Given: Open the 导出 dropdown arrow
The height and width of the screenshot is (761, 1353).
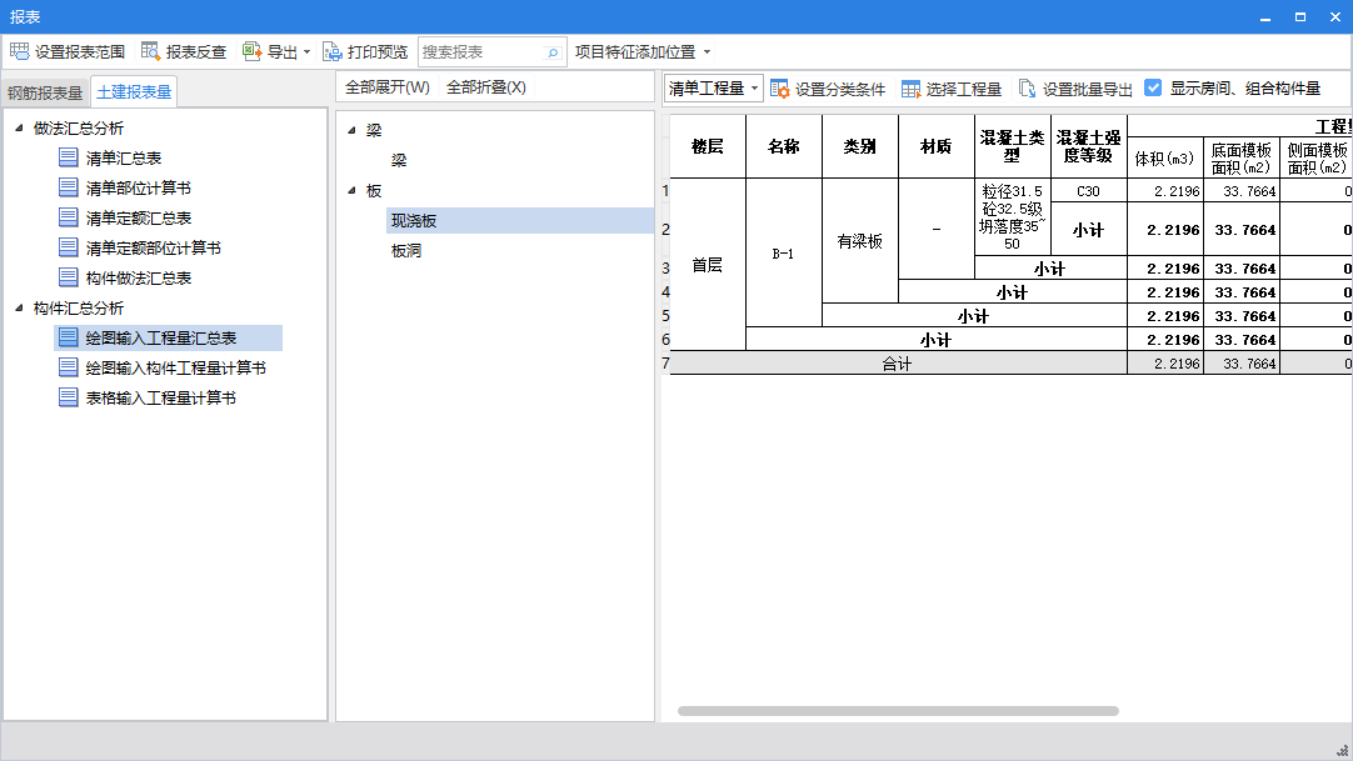Looking at the screenshot, I should (x=307, y=52).
